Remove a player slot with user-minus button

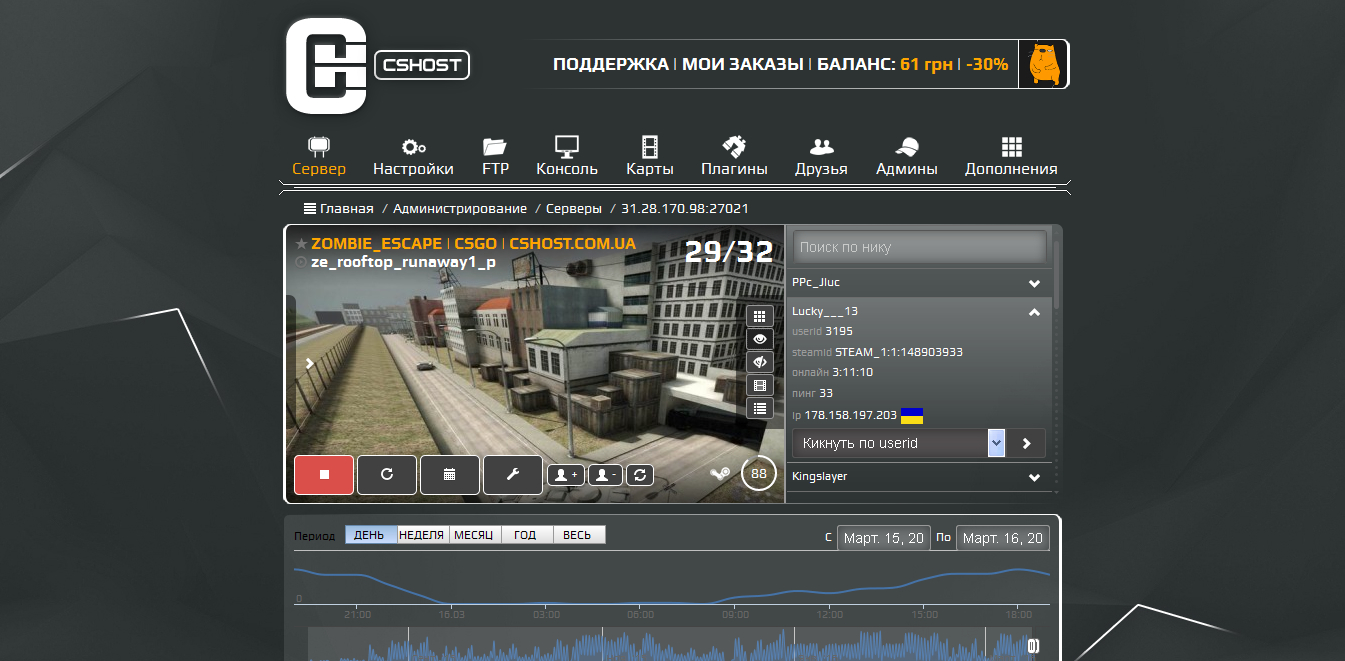click(x=605, y=475)
